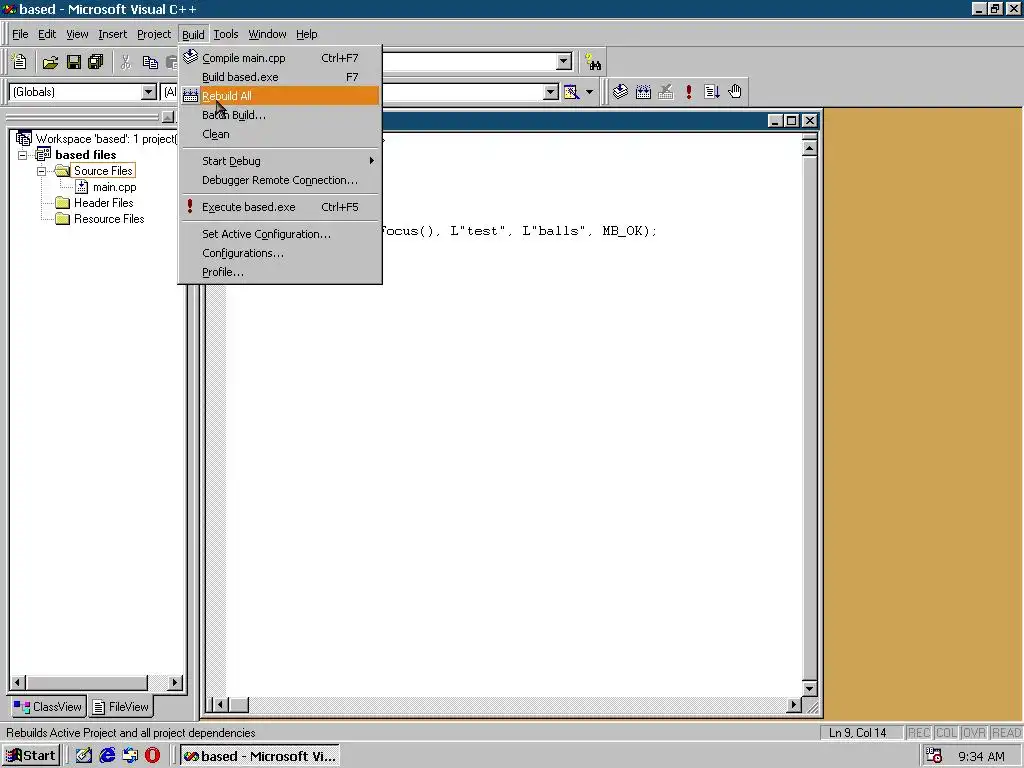Select Rebuild All in the Build menu
This screenshot has height=768, width=1024.
coord(281,96)
